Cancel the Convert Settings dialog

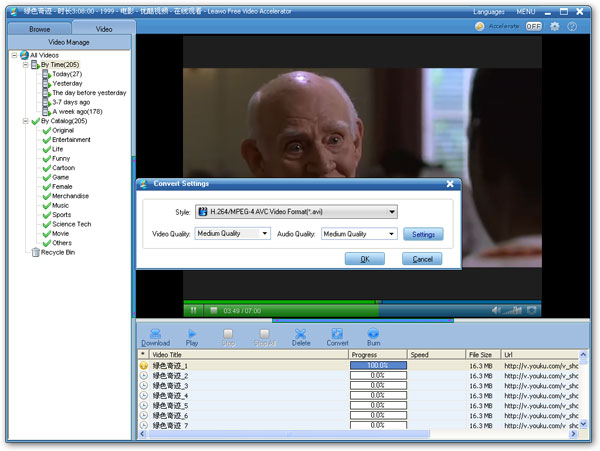click(x=422, y=259)
